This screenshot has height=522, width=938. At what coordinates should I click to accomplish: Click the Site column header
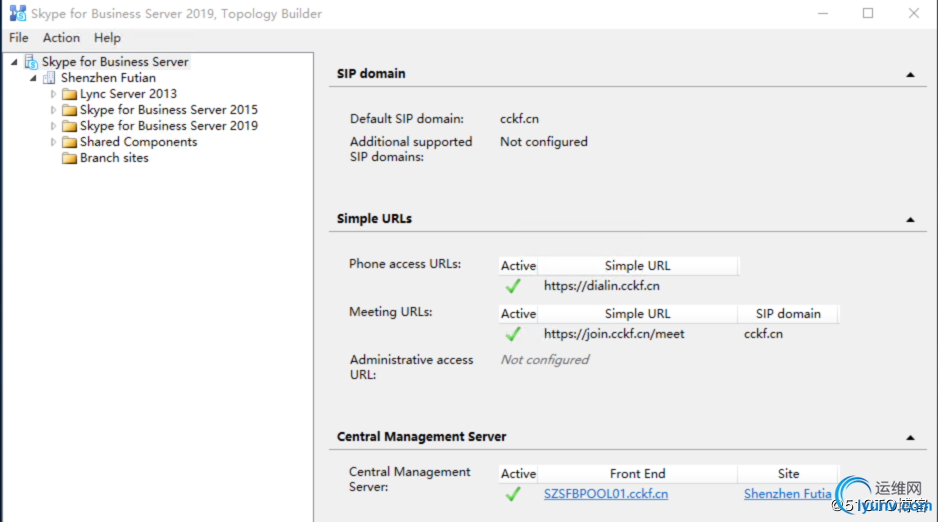coord(788,474)
